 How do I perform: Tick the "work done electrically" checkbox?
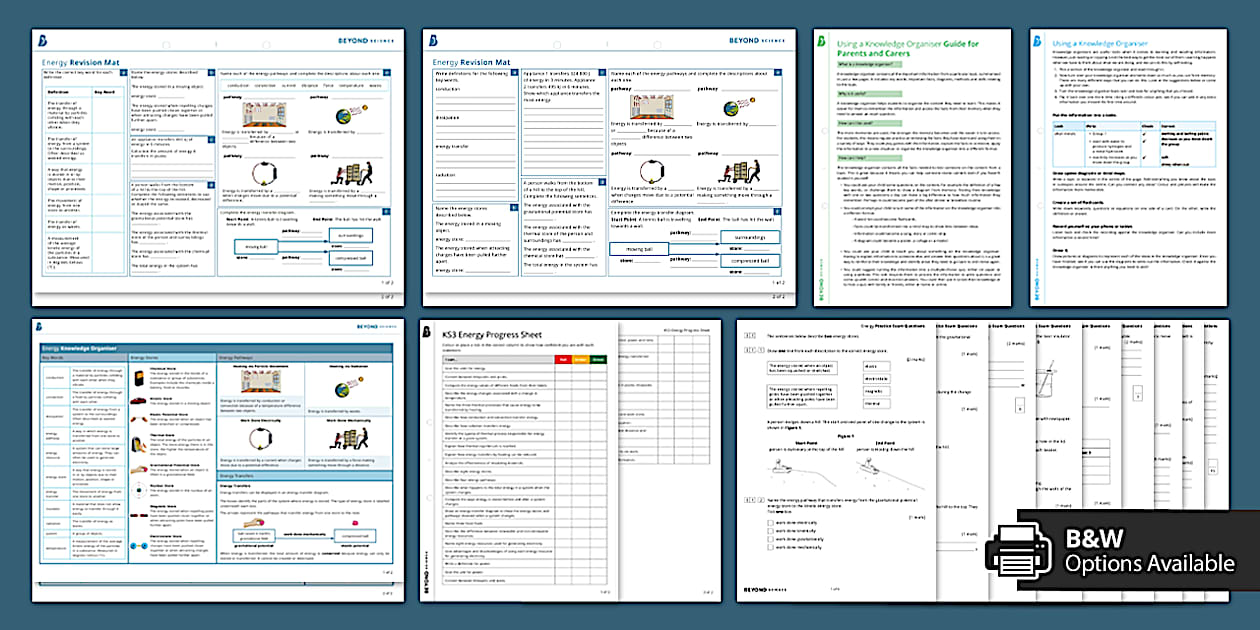point(770,522)
